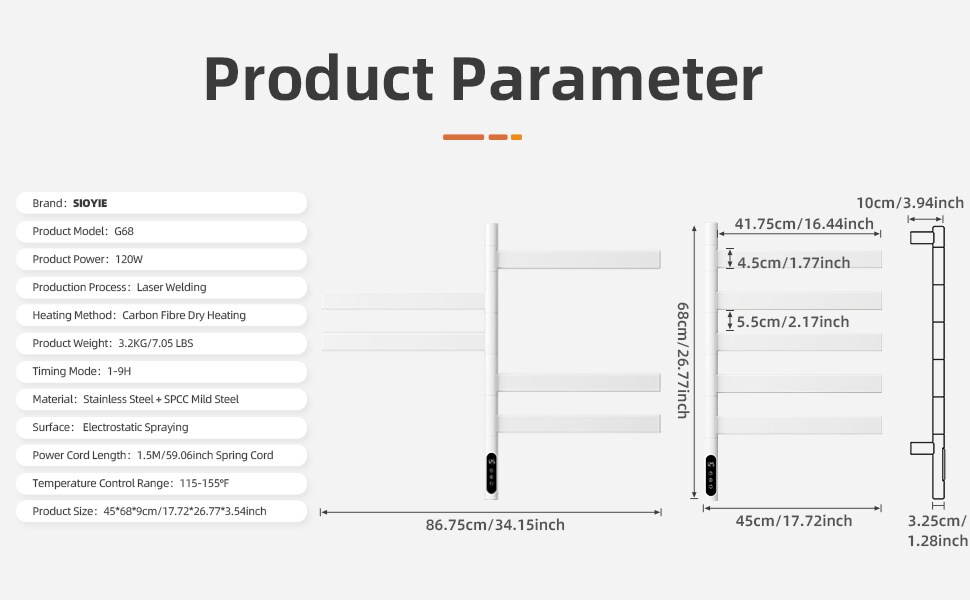Click the Product Size row

click(160, 511)
